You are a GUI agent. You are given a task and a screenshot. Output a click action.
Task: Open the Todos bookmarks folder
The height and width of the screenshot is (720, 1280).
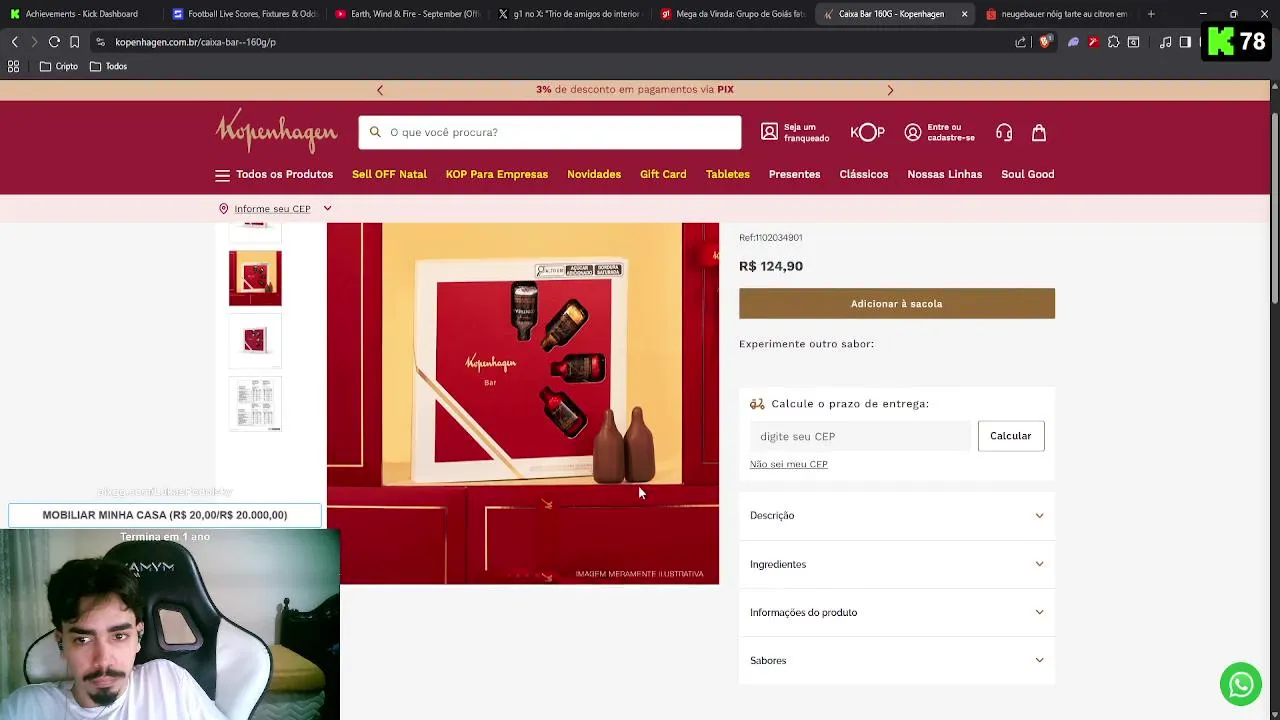click(x=108, y=66)
